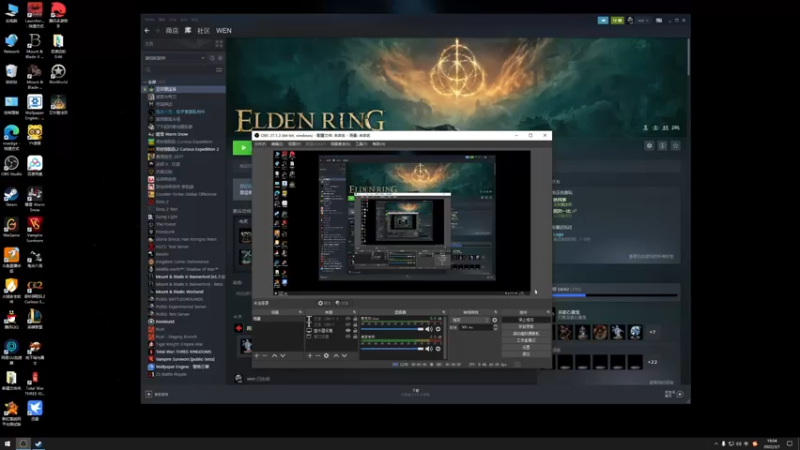Open Elden Ring manage gear in Steam
The height and width of the screenshot is (450, 800).
649,146
